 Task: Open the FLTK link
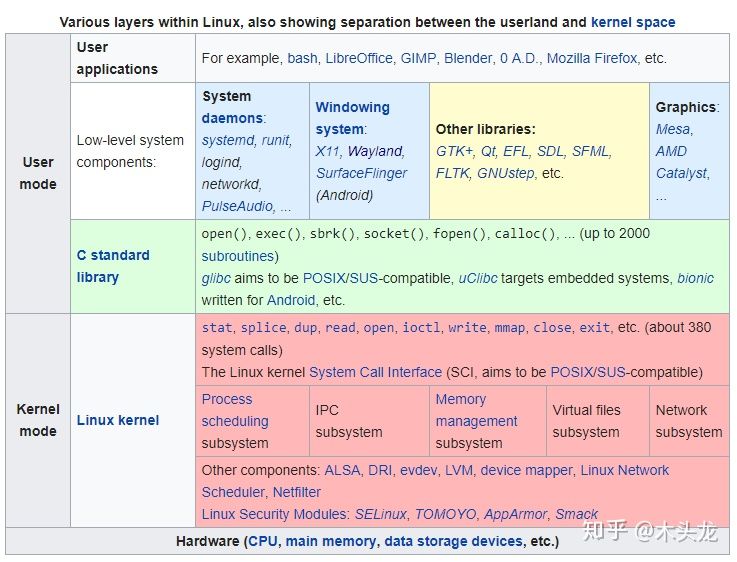tap(452, 173)
